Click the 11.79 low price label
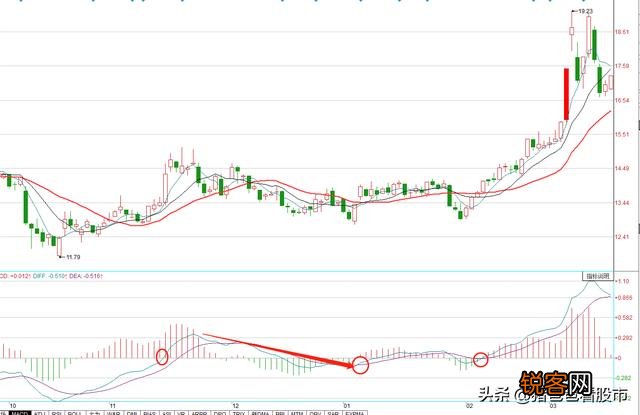640x415 pixels. click(x=73, y=257)
